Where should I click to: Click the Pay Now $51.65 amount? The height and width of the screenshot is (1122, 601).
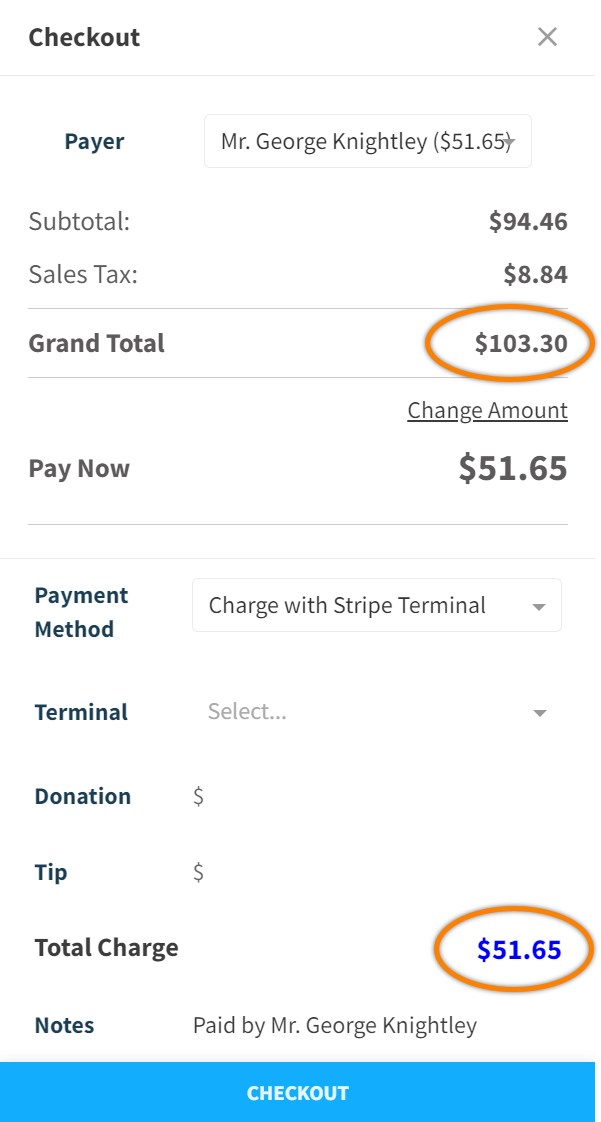[x=512, y=468]
